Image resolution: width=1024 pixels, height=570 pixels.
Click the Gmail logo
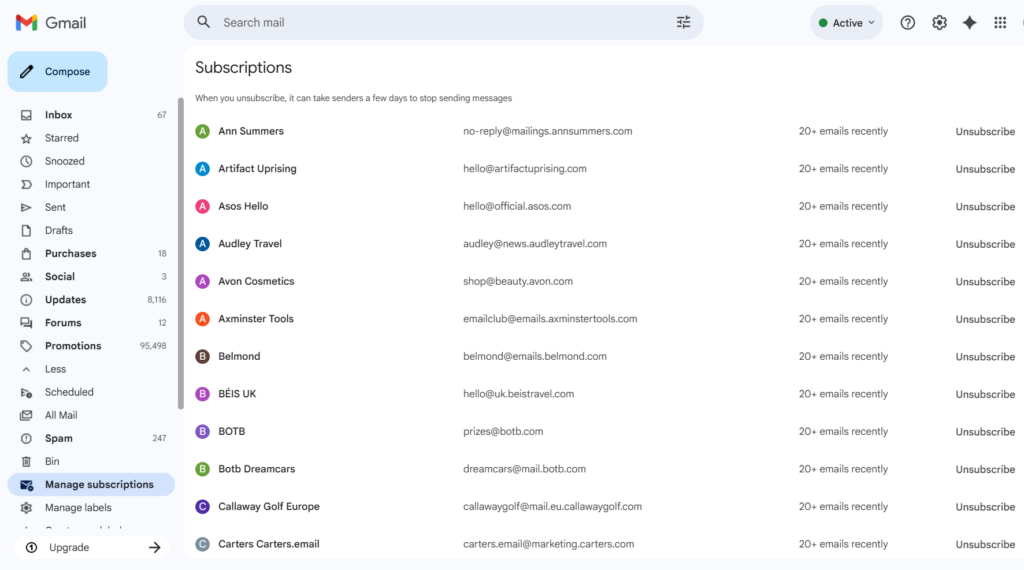pos(50,23)
